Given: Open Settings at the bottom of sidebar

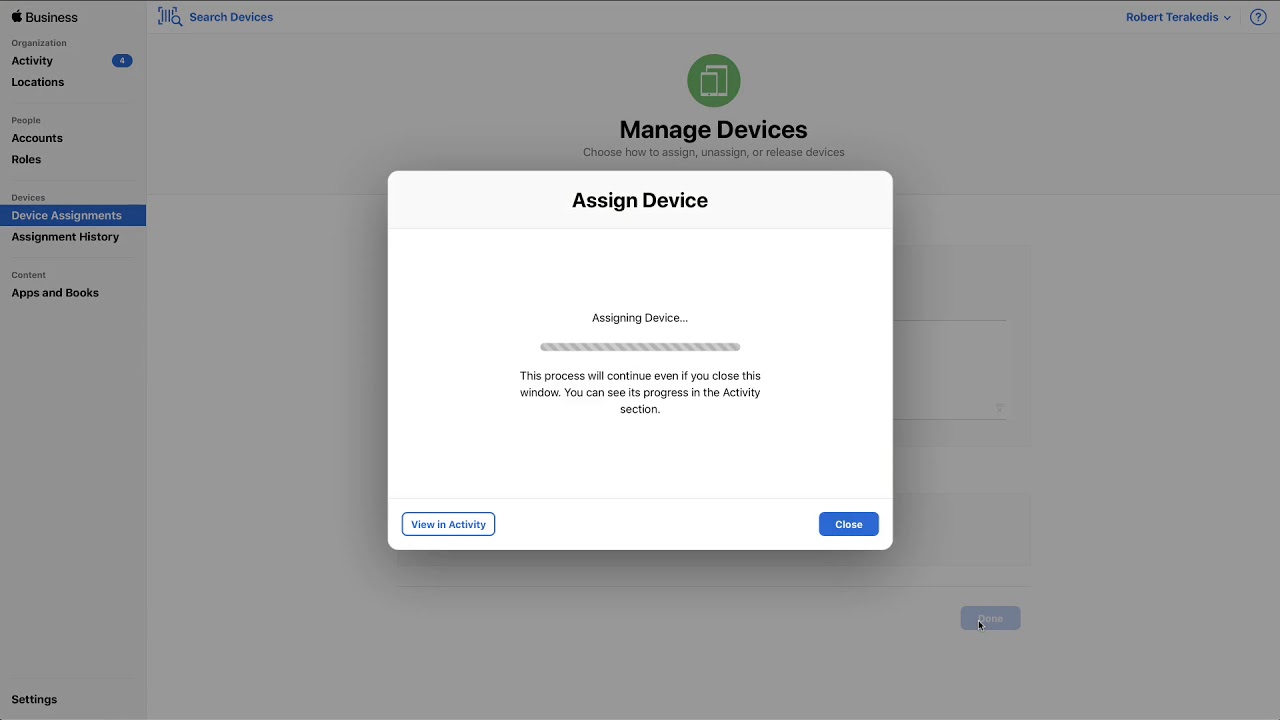Looking at the screenshot, I should coord(34,699).
